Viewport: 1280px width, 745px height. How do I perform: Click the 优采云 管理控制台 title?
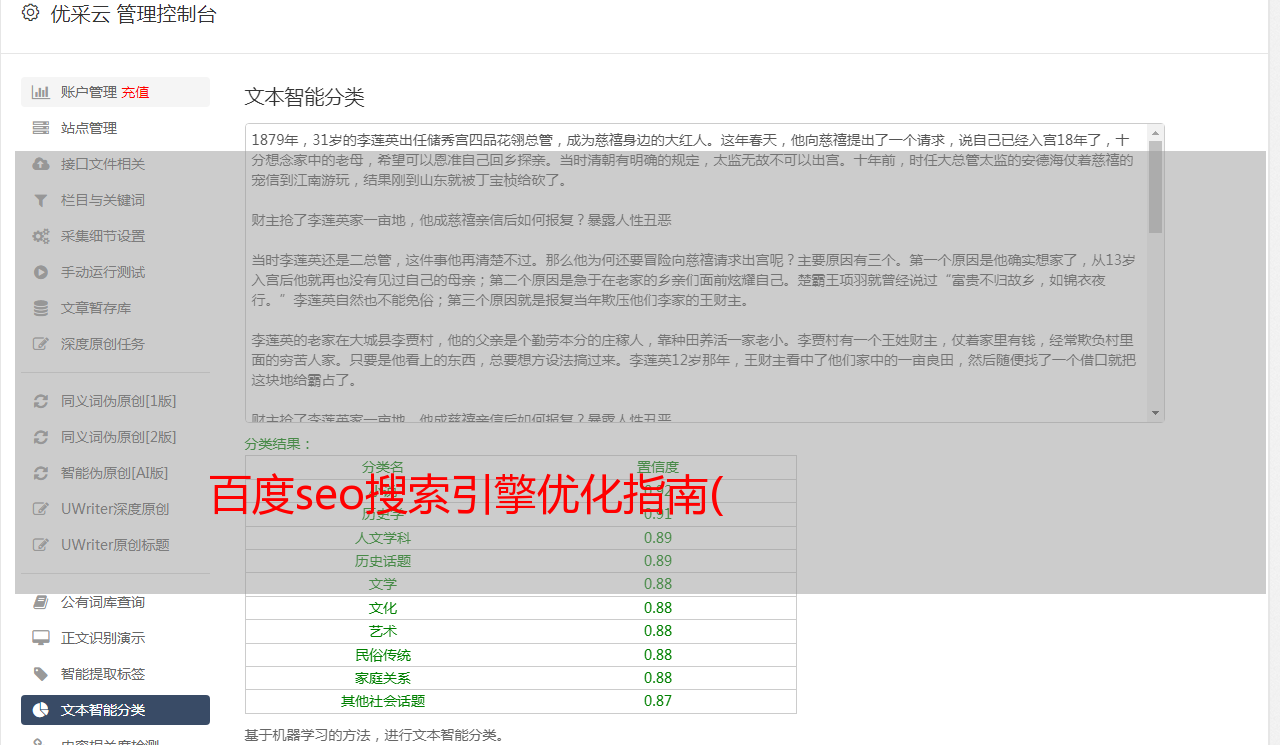(x=133, y=14)
